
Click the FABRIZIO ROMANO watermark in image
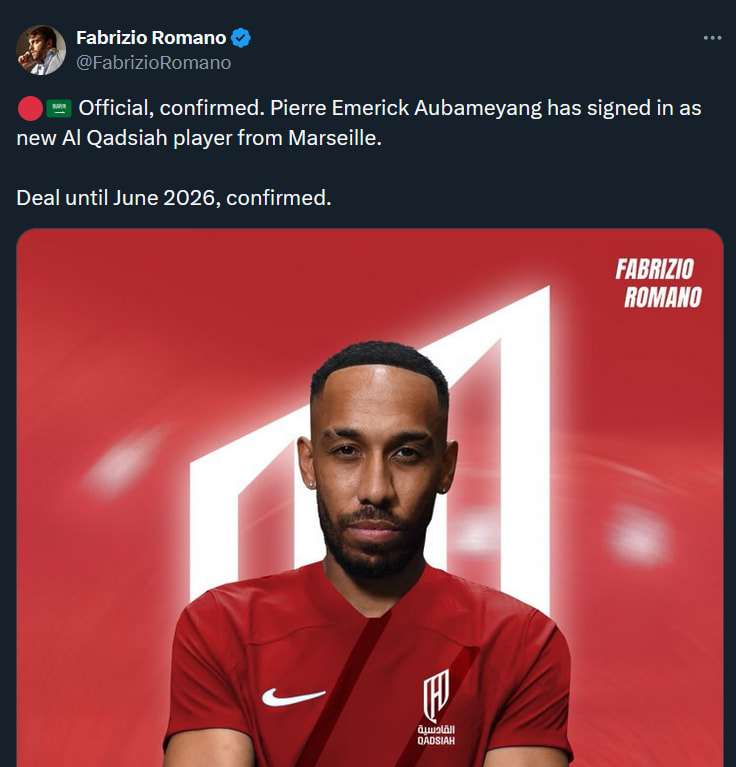coord(659,283)
